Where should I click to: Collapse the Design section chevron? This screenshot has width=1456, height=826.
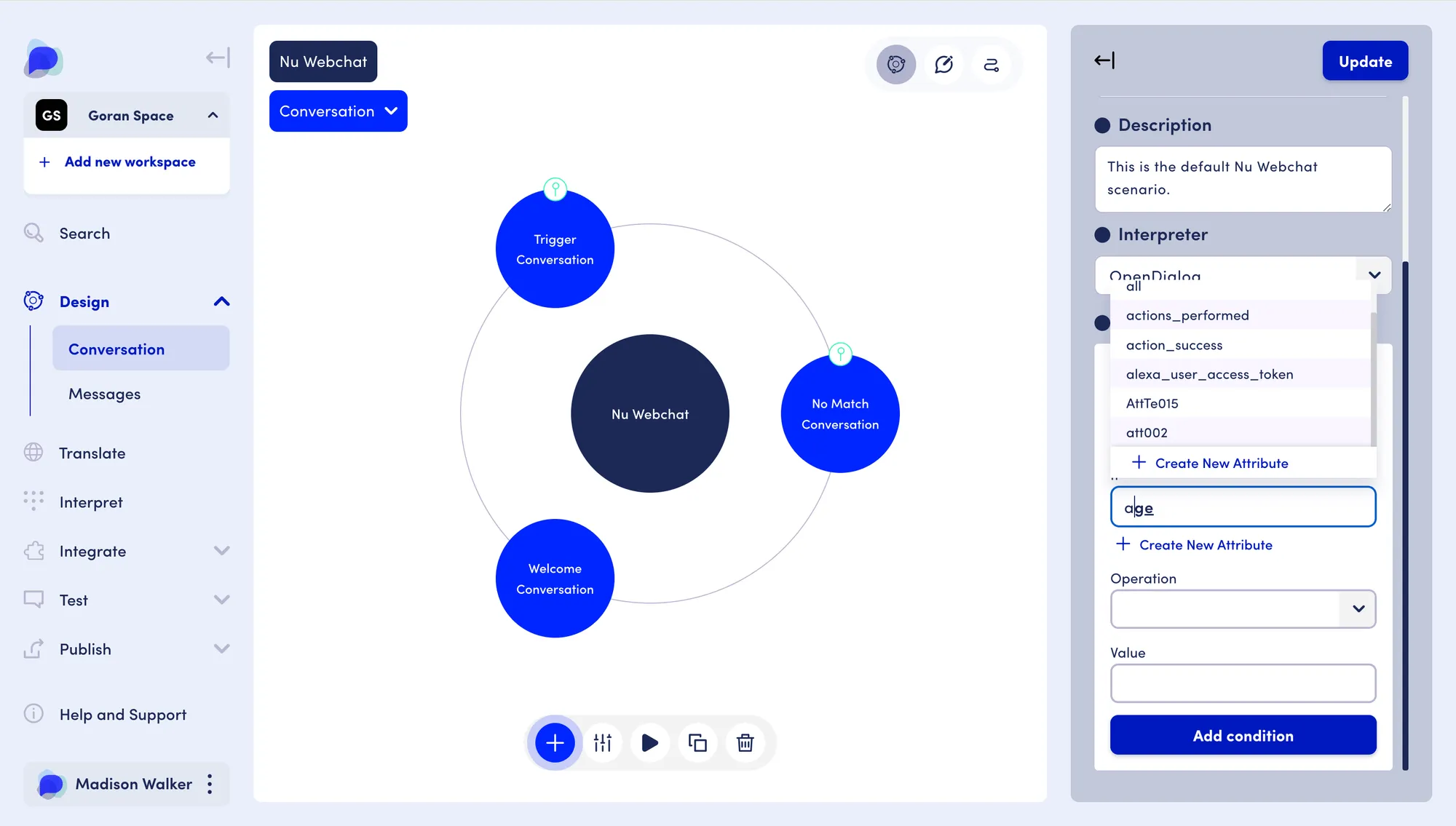coord(222,301)
